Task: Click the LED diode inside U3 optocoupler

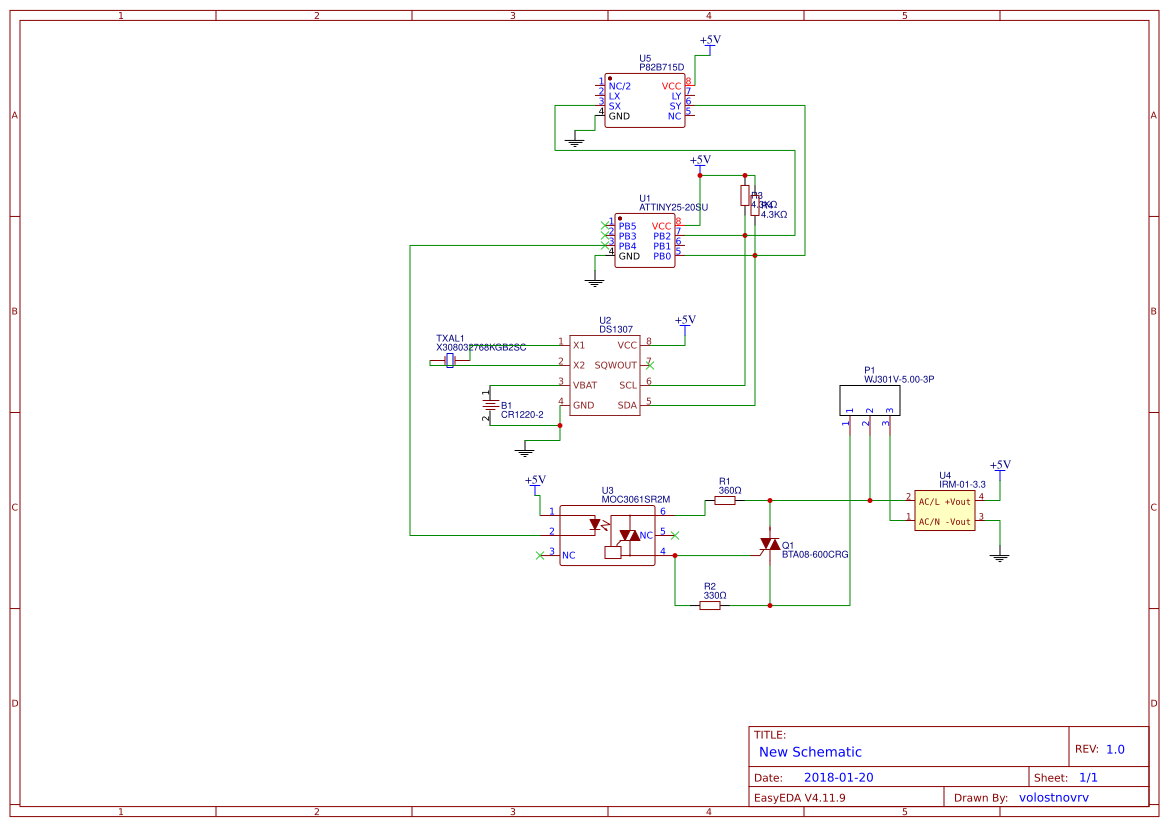Action: (595, 525)
